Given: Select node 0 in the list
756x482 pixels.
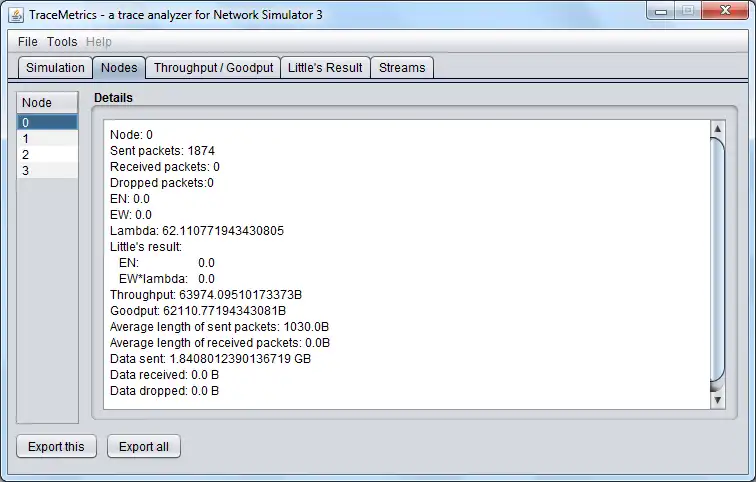Looking at the screenshot, I should click(47, 122).
